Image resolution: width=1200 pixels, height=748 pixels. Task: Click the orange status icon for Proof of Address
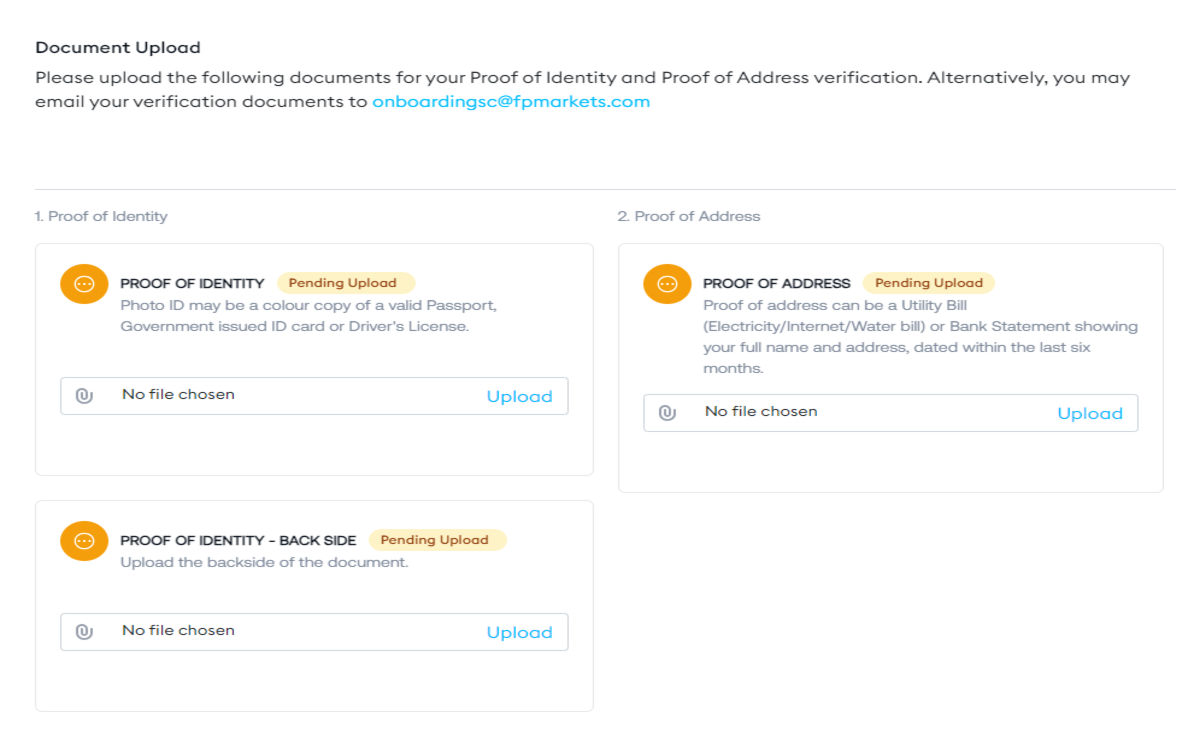667,284
